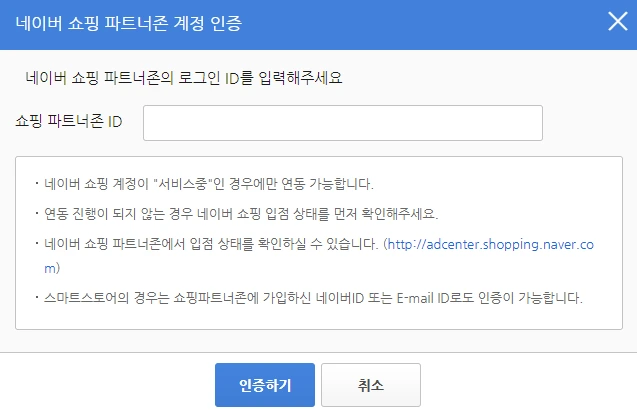Close the 네이버 쇼핑 파트너존 계정 인증 dialog
The image size is (637, 413).
pyautogui.click(x=618, y=21)
